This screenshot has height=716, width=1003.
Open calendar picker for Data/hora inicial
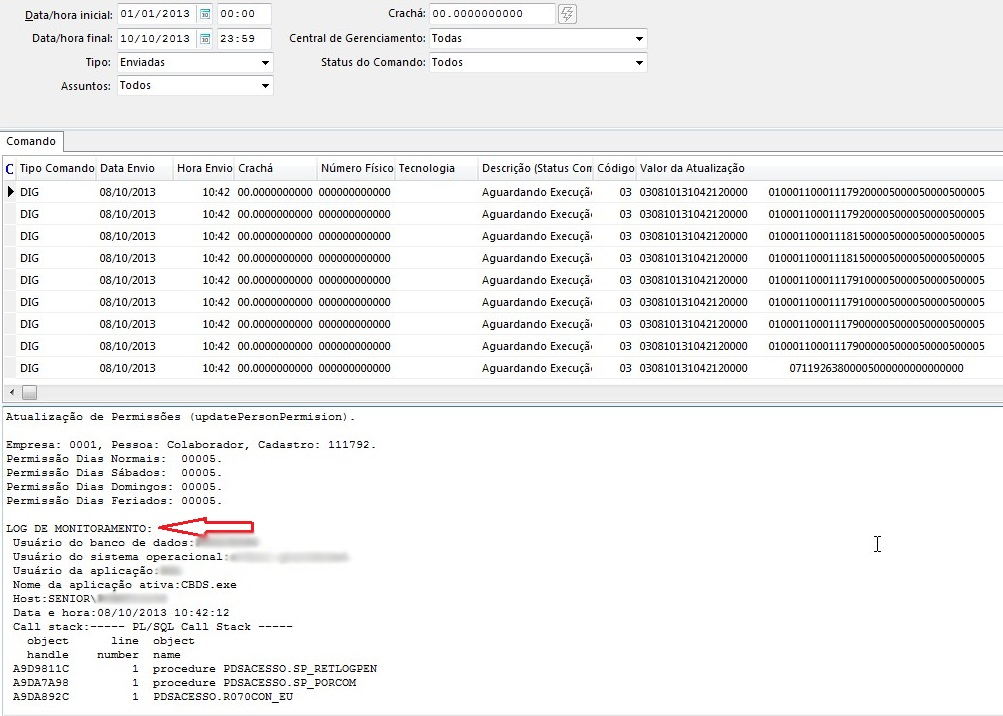pos(205,15)
